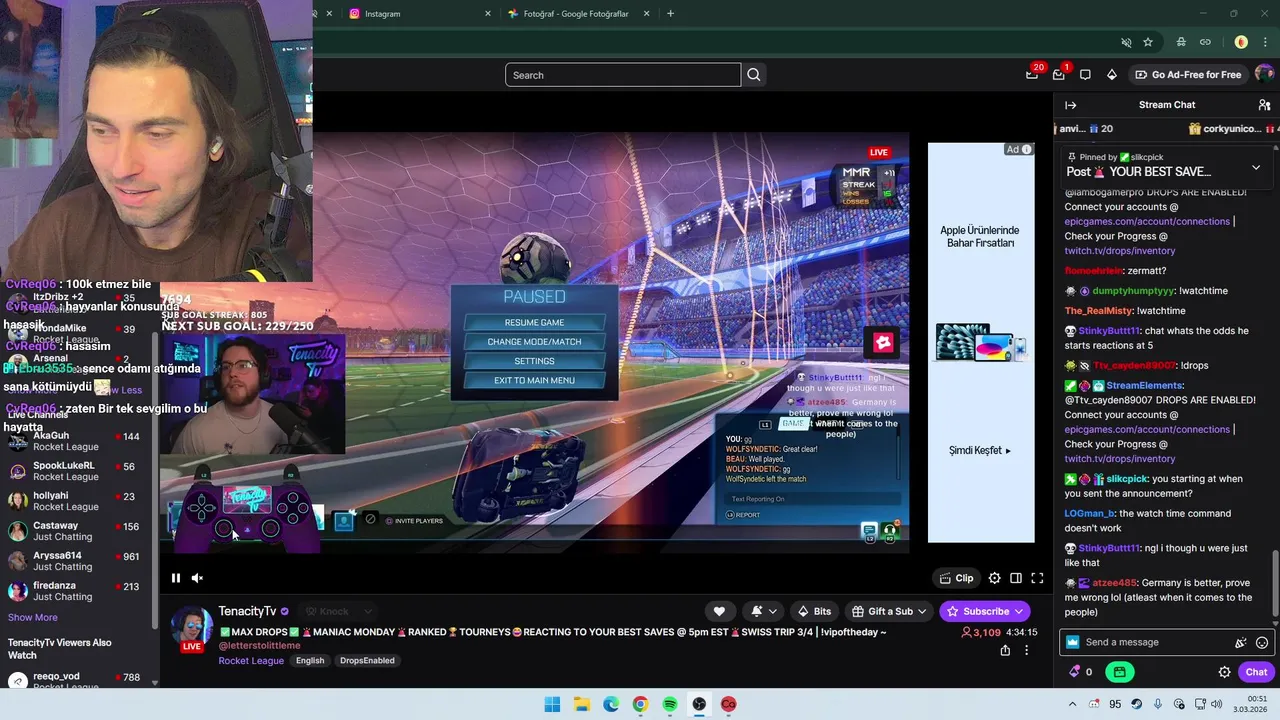Image resolution: width=1280 pixels, height=720 pixels.
Task: Open Twitch notifications with 20 badge
Action: (1032, 75)
